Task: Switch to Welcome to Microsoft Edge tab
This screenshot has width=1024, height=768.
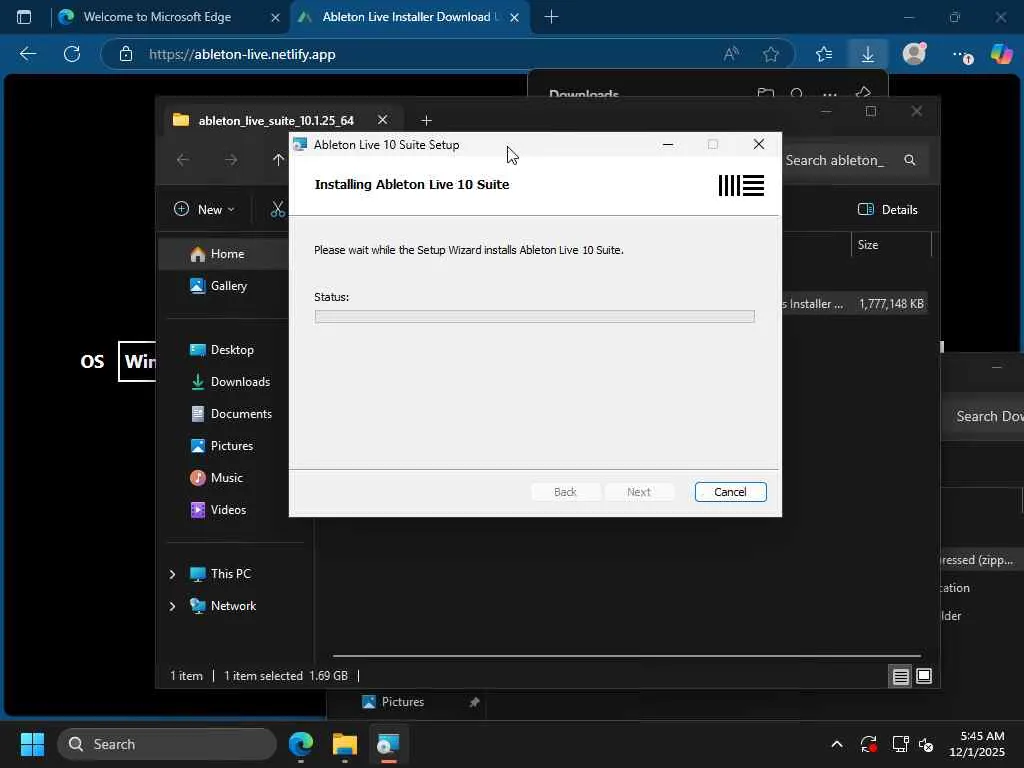Action: click(x=157, y=17)
